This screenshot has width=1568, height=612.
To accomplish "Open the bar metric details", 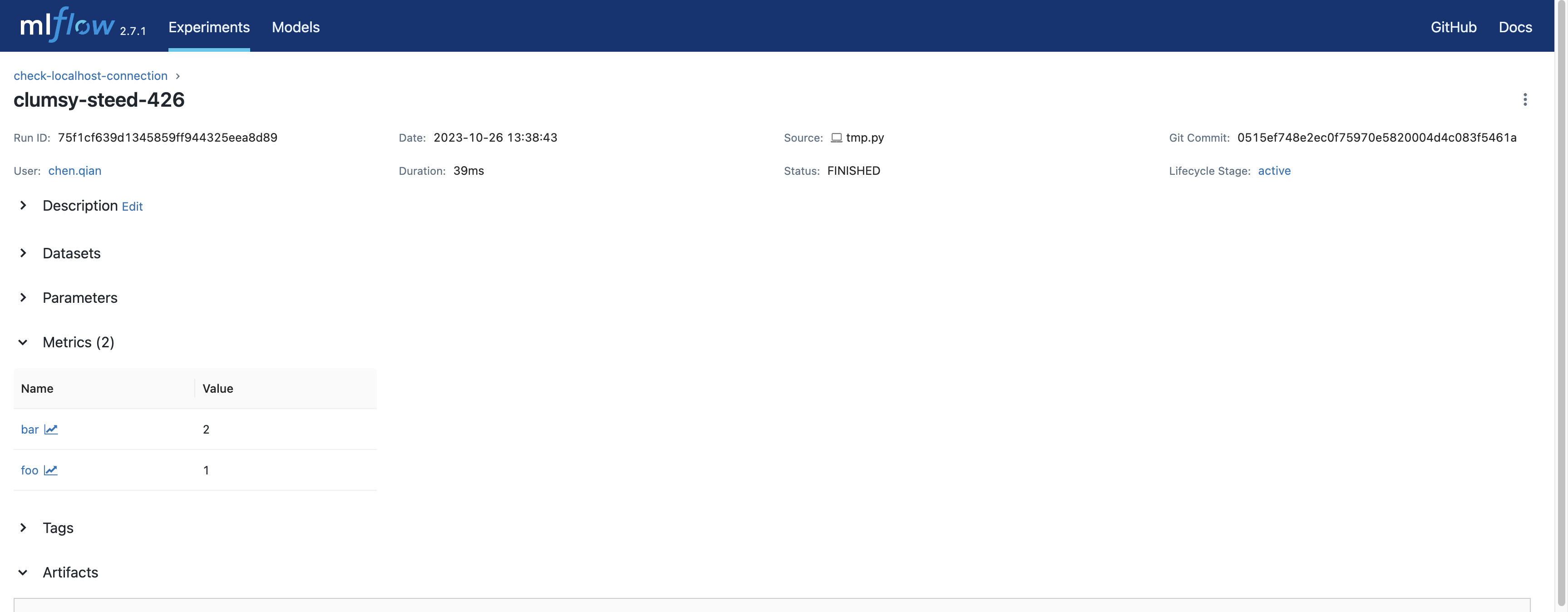I will click(29, 429).
